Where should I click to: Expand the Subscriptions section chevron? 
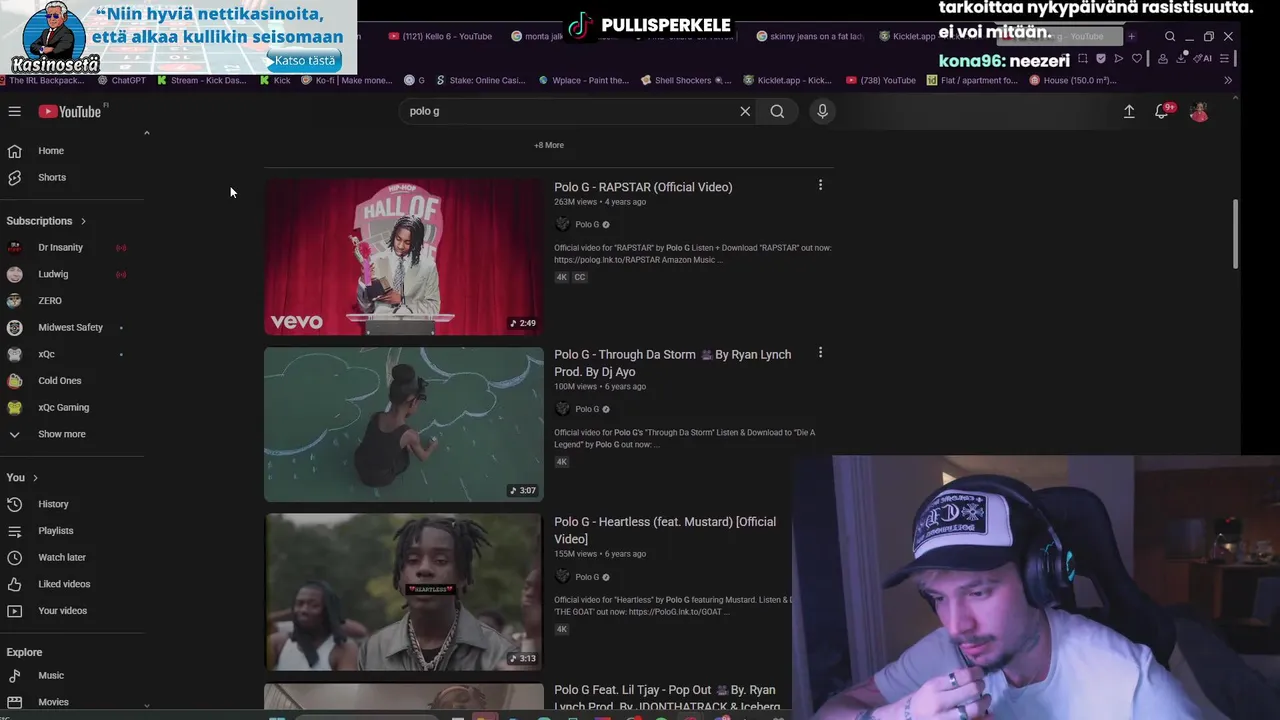83,221
